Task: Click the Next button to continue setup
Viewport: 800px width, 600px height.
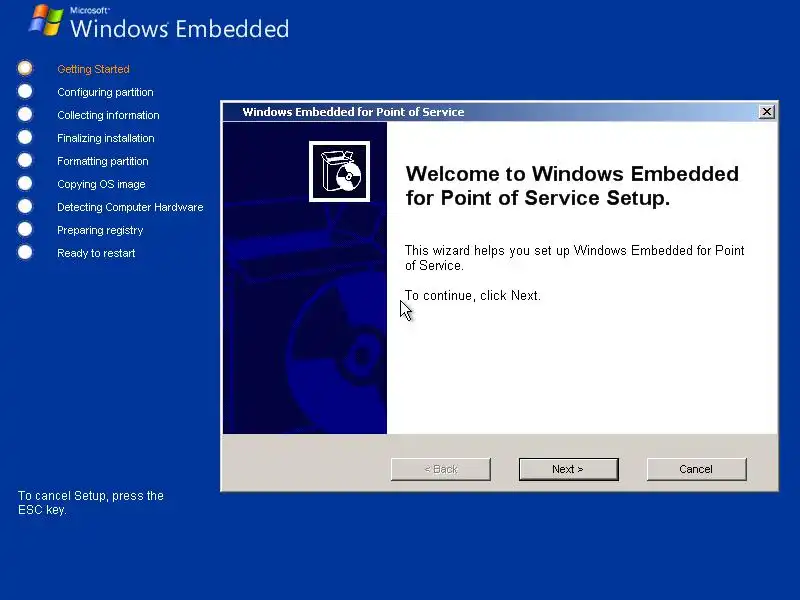Action: 568,469
